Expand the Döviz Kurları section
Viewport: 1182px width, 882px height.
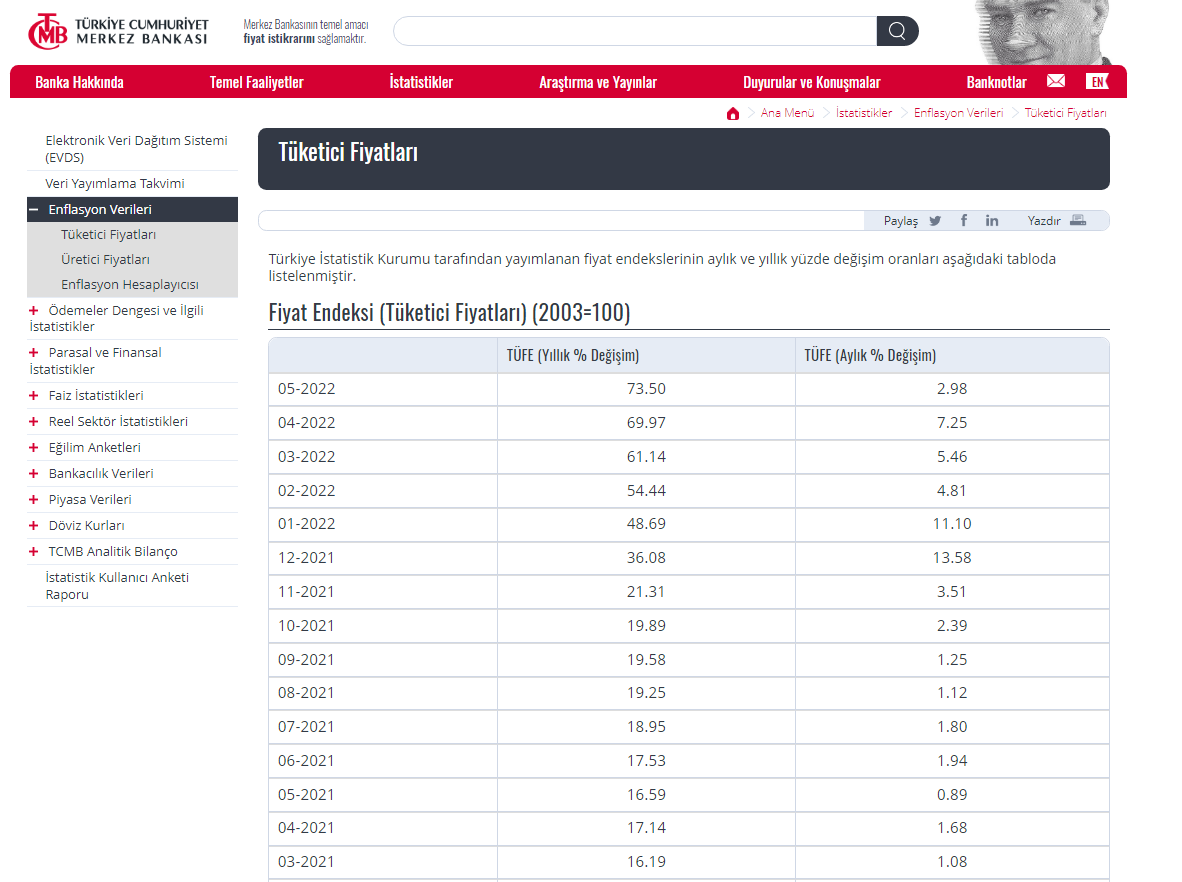(34, 526)
